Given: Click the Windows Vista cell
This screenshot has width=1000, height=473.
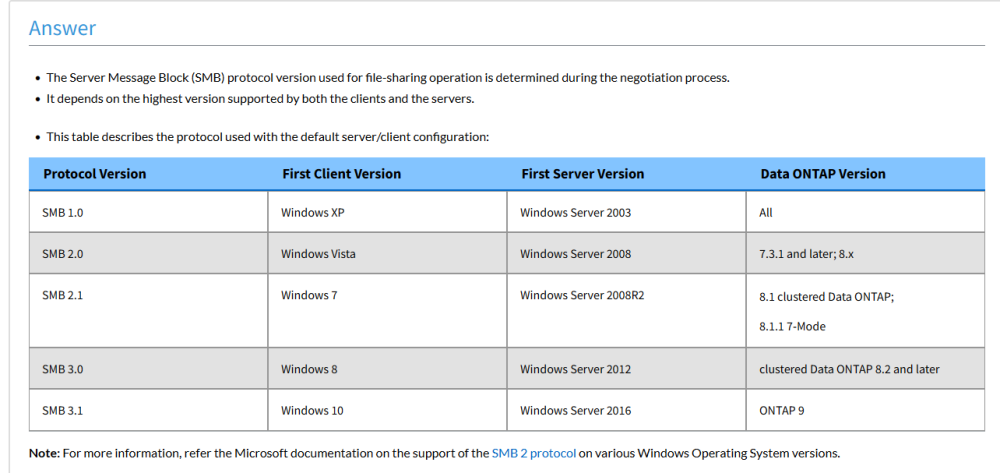Looking at the screenshot, I should tap(387, 254).
